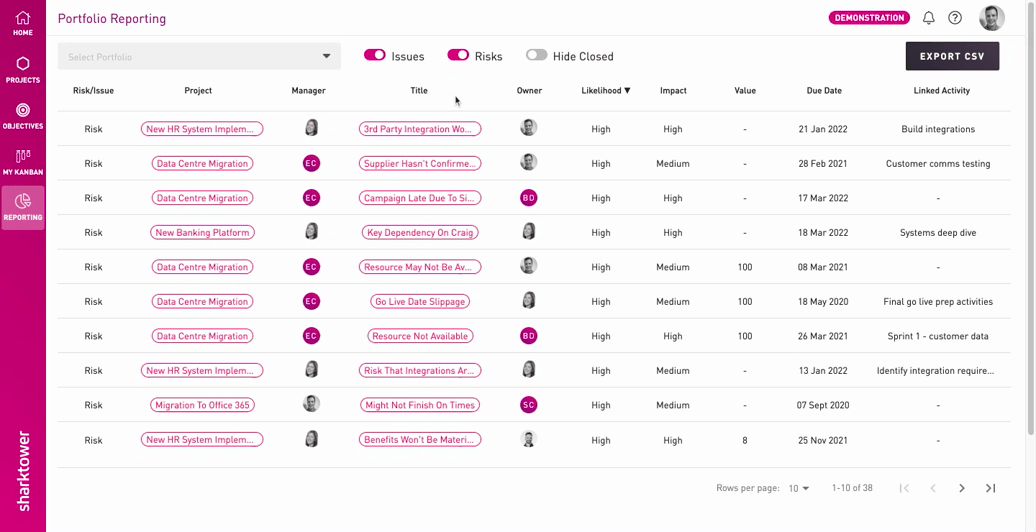Go to the next results page
Viewport: 1036px width, 532px height.
[962, 488]
